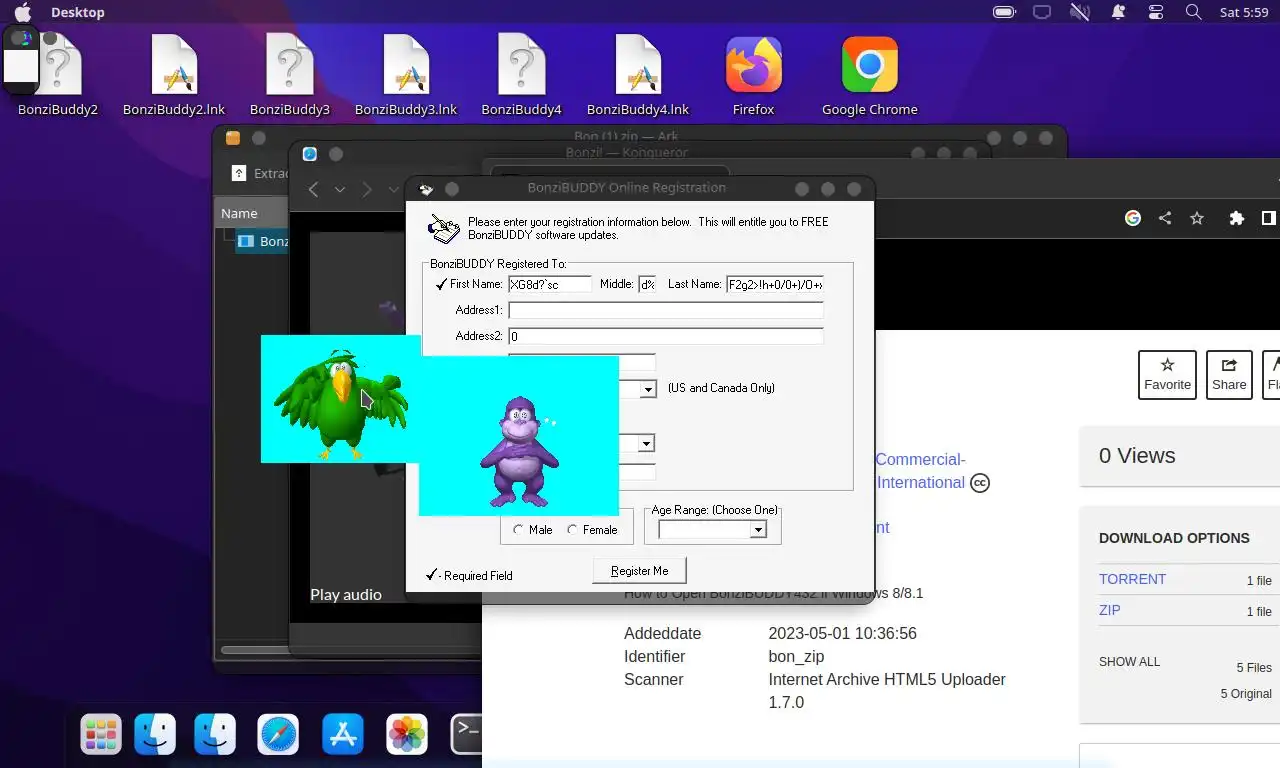Open the BonziBuddy4.lnk desktop shortcut
Screen dimensions: 1280x768
coord(638,75)
